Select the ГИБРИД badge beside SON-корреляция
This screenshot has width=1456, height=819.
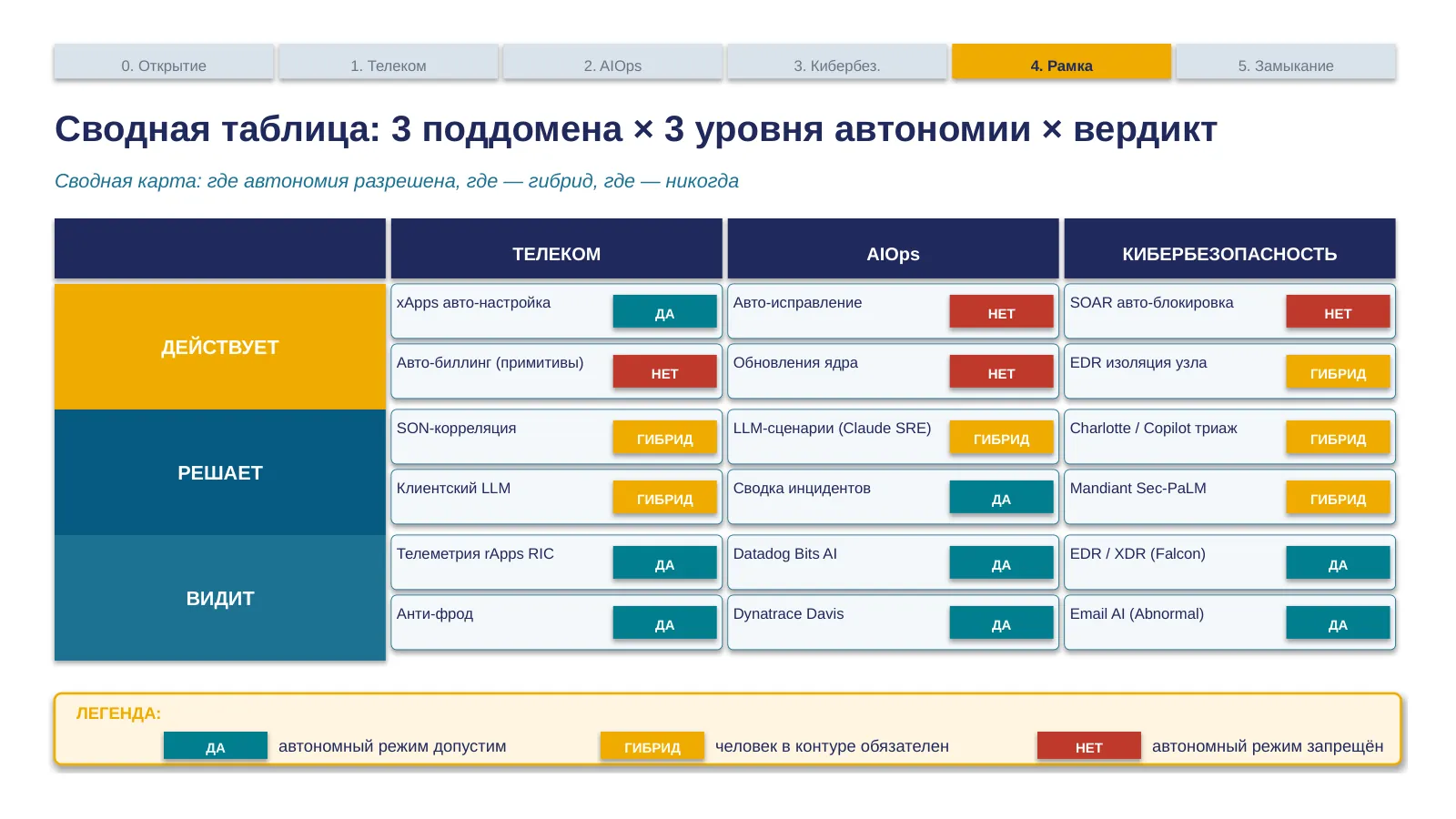point(665,438)
